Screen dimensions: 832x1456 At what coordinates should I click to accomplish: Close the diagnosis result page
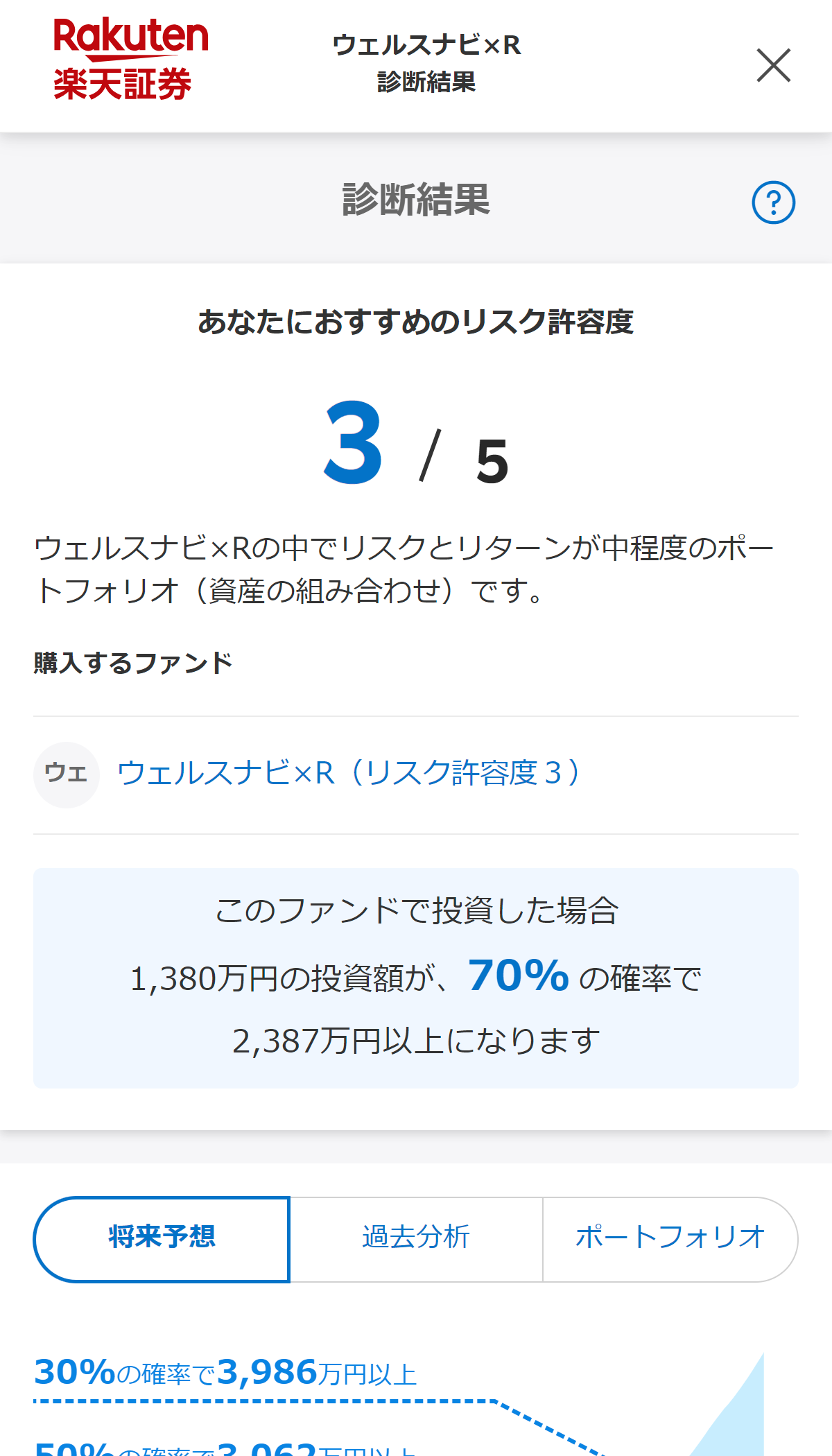point(773,65)
